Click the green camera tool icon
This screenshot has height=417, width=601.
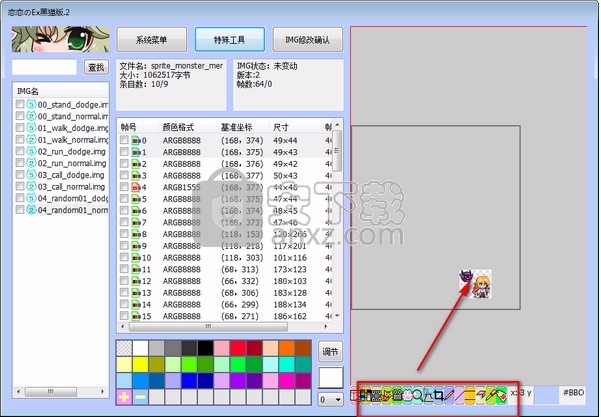(397, 395)
